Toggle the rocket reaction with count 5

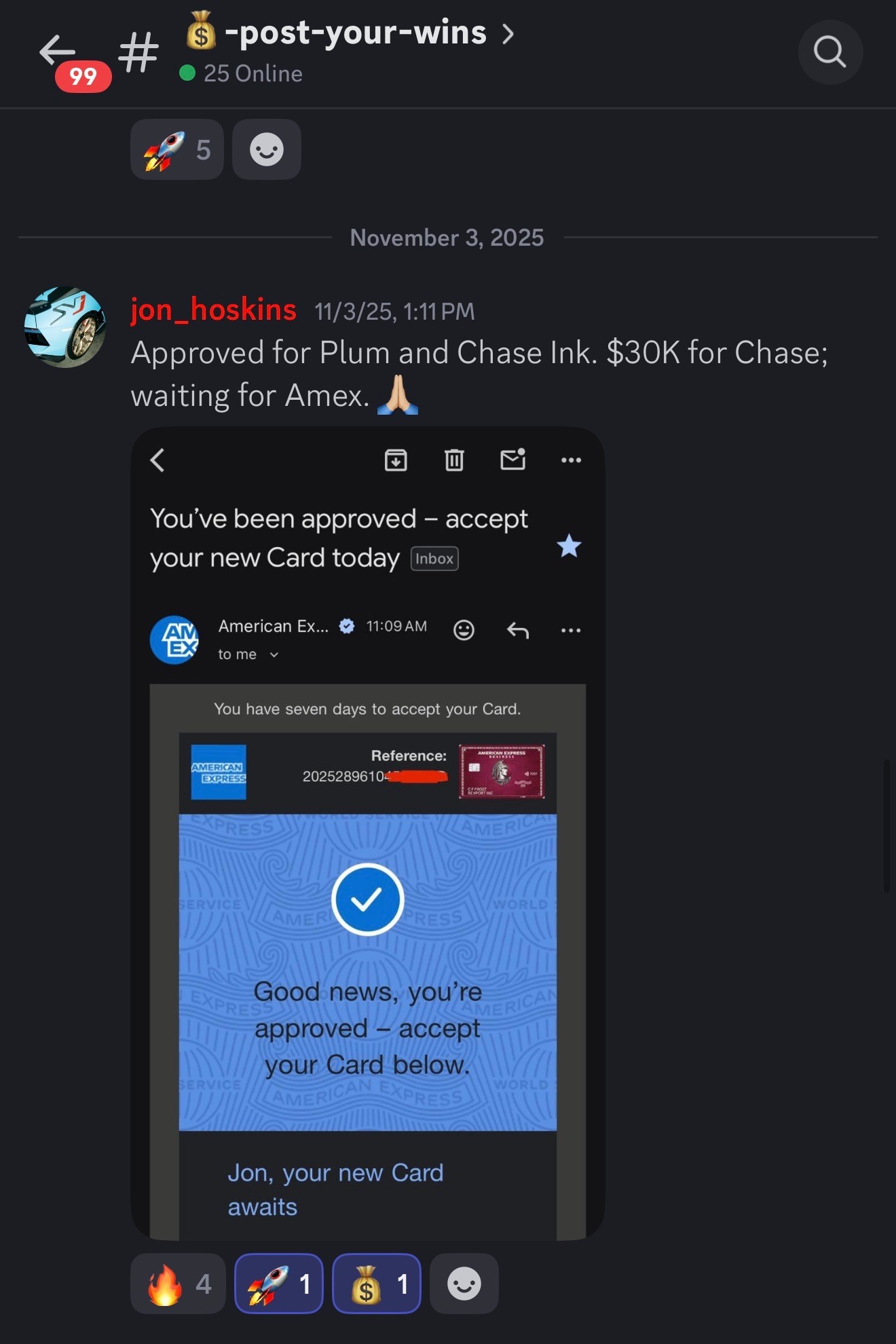177,149
